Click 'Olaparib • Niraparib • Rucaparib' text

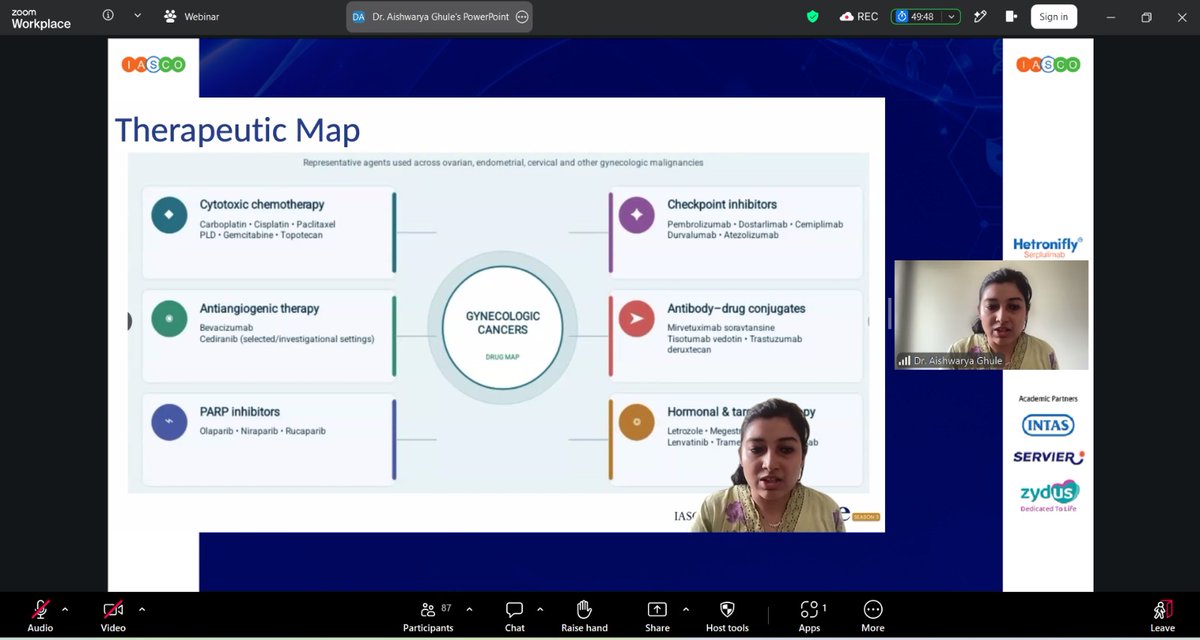coord(262,431)
